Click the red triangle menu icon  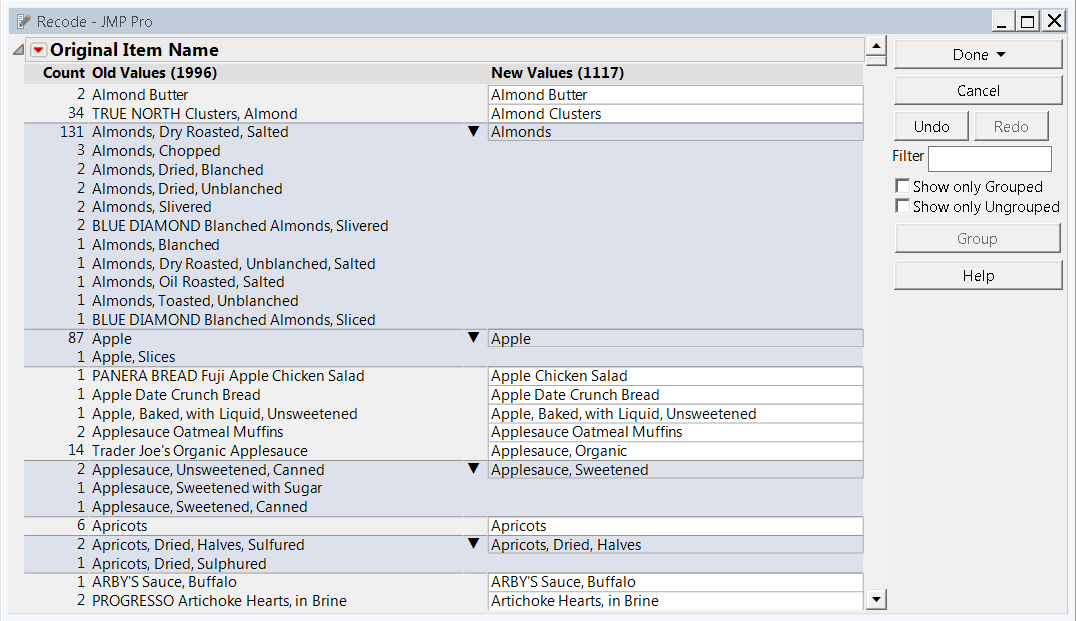point(38,50)
